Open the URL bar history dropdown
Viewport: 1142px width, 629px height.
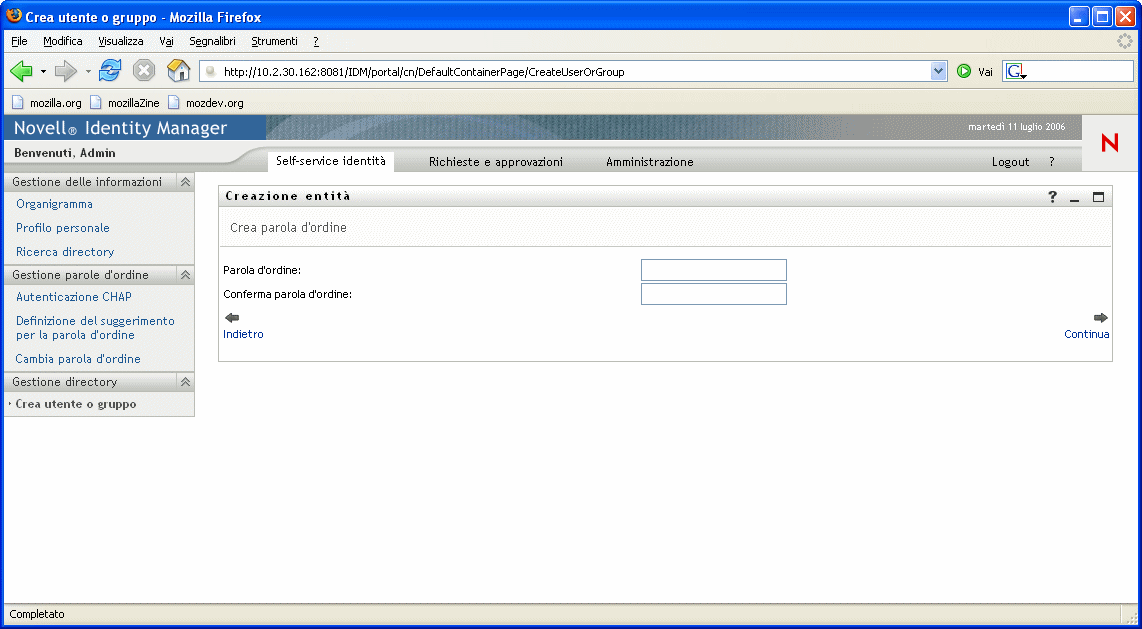(938, 71)
